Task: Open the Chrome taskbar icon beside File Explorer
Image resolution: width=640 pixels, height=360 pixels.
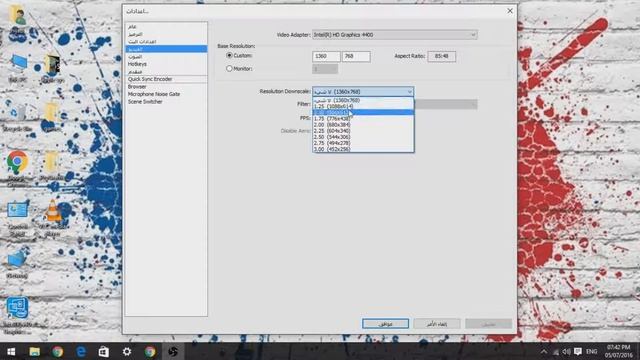Action: 58,351
